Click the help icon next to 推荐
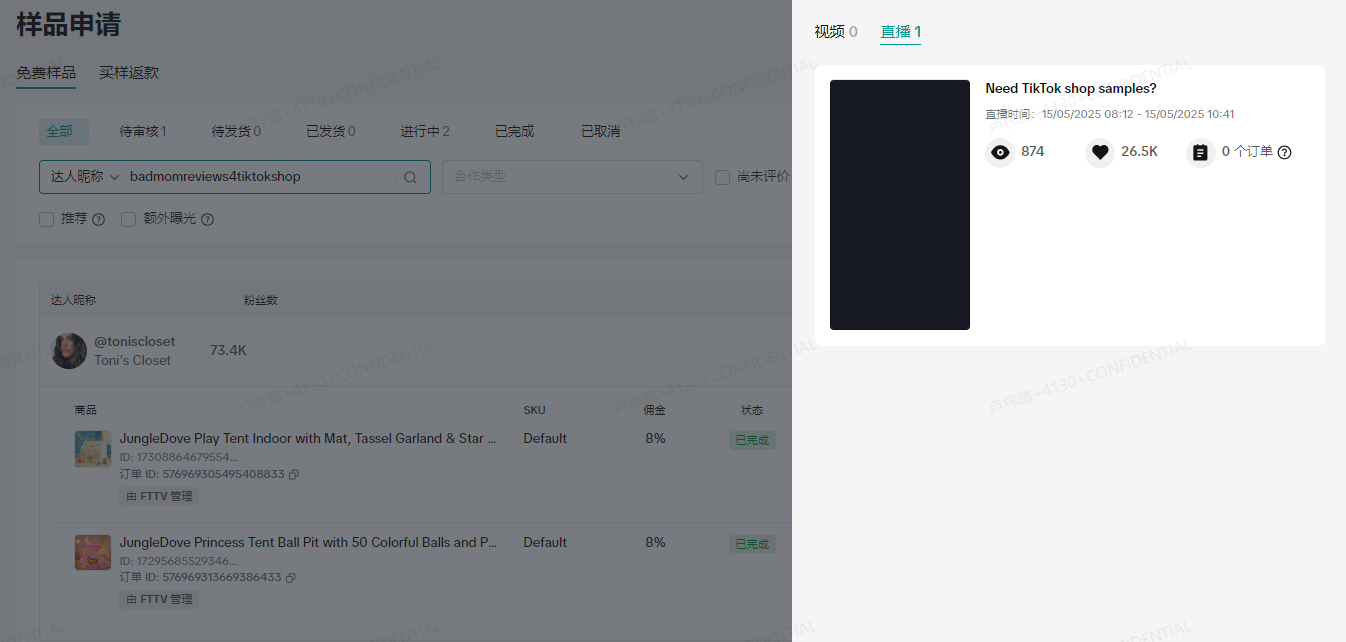The image size is (1346, 642). 96,218
